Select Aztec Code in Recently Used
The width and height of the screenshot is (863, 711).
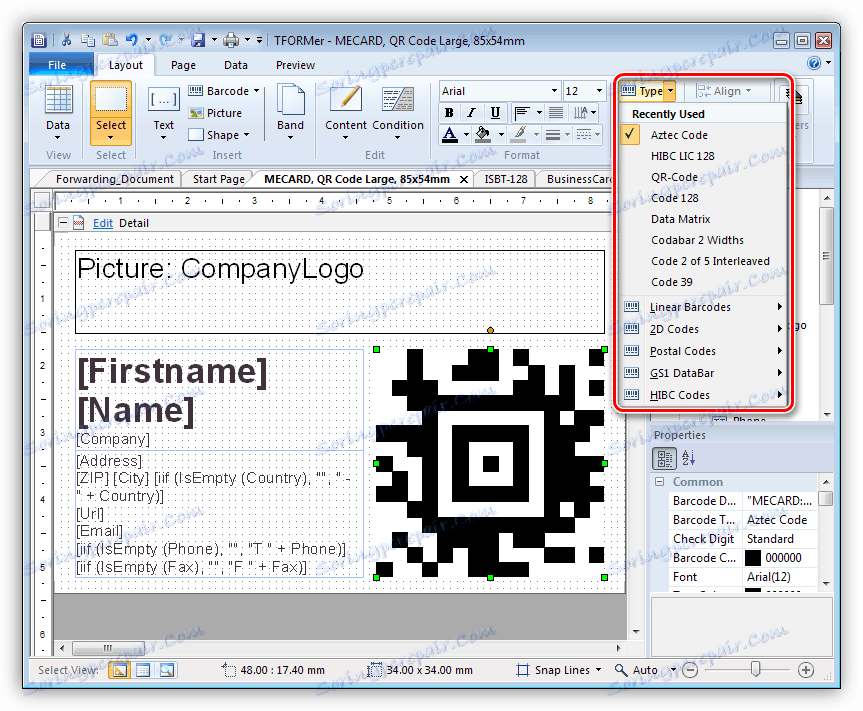tap(702, 135)
